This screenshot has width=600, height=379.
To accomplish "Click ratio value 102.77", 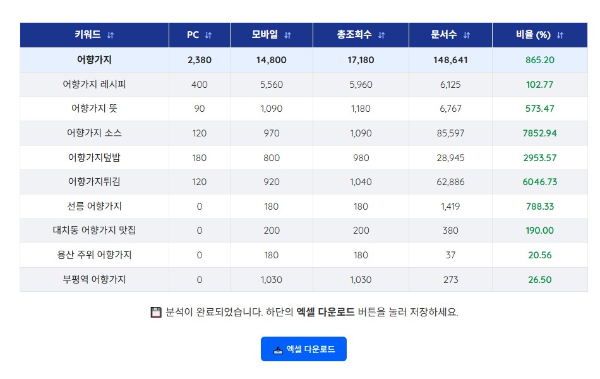I will tap(540, 85).
